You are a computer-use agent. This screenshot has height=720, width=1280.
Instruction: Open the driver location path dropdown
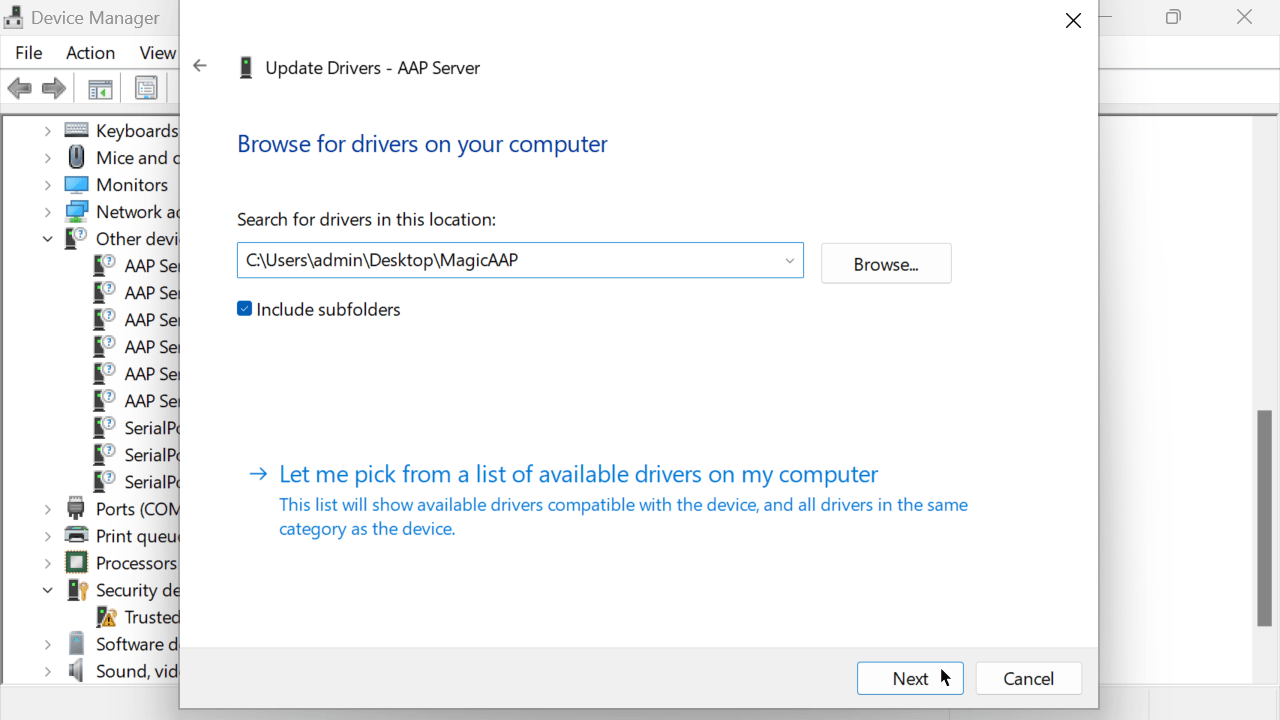click(x=789, y=261)
